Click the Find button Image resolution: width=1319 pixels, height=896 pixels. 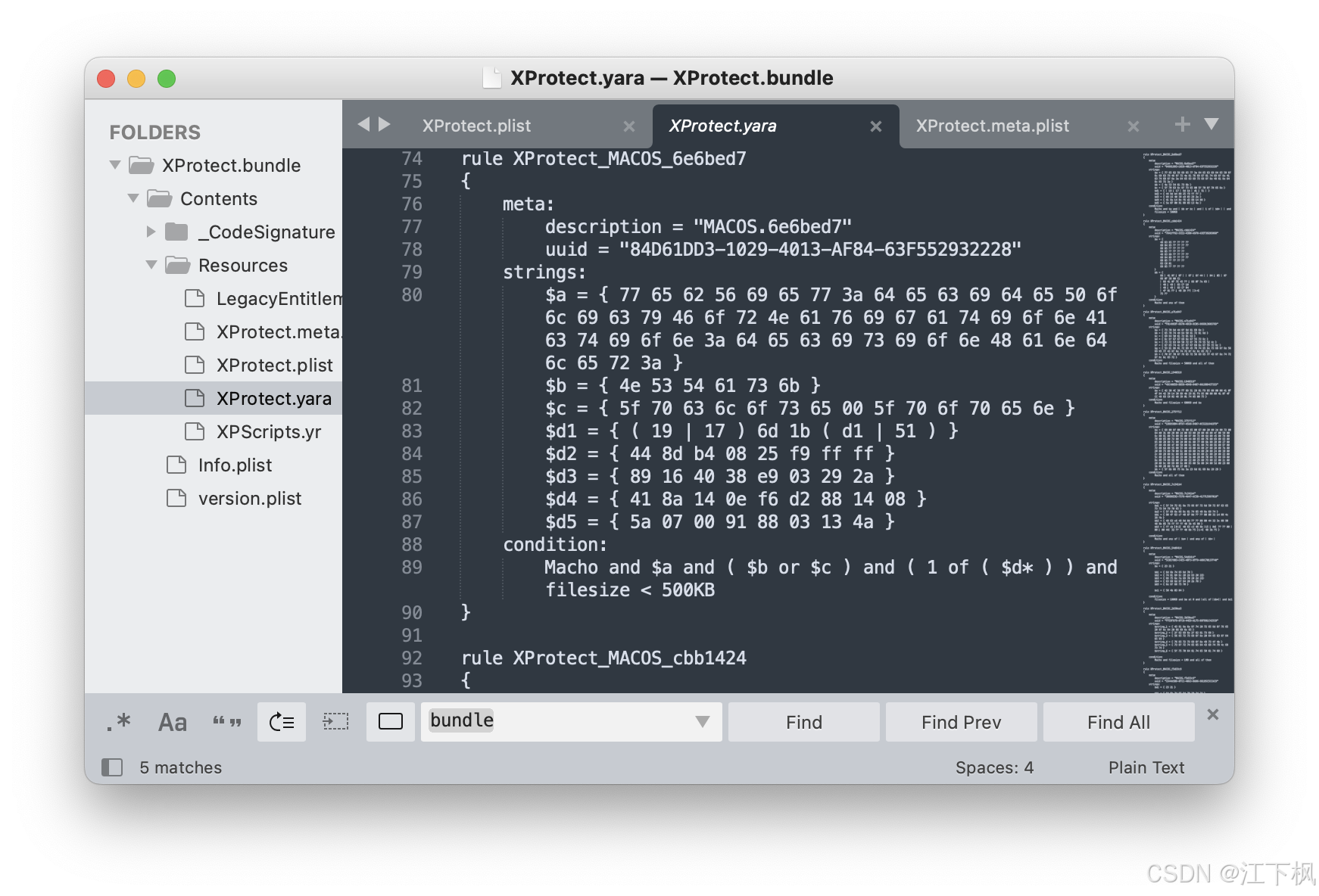click(804, 722)
